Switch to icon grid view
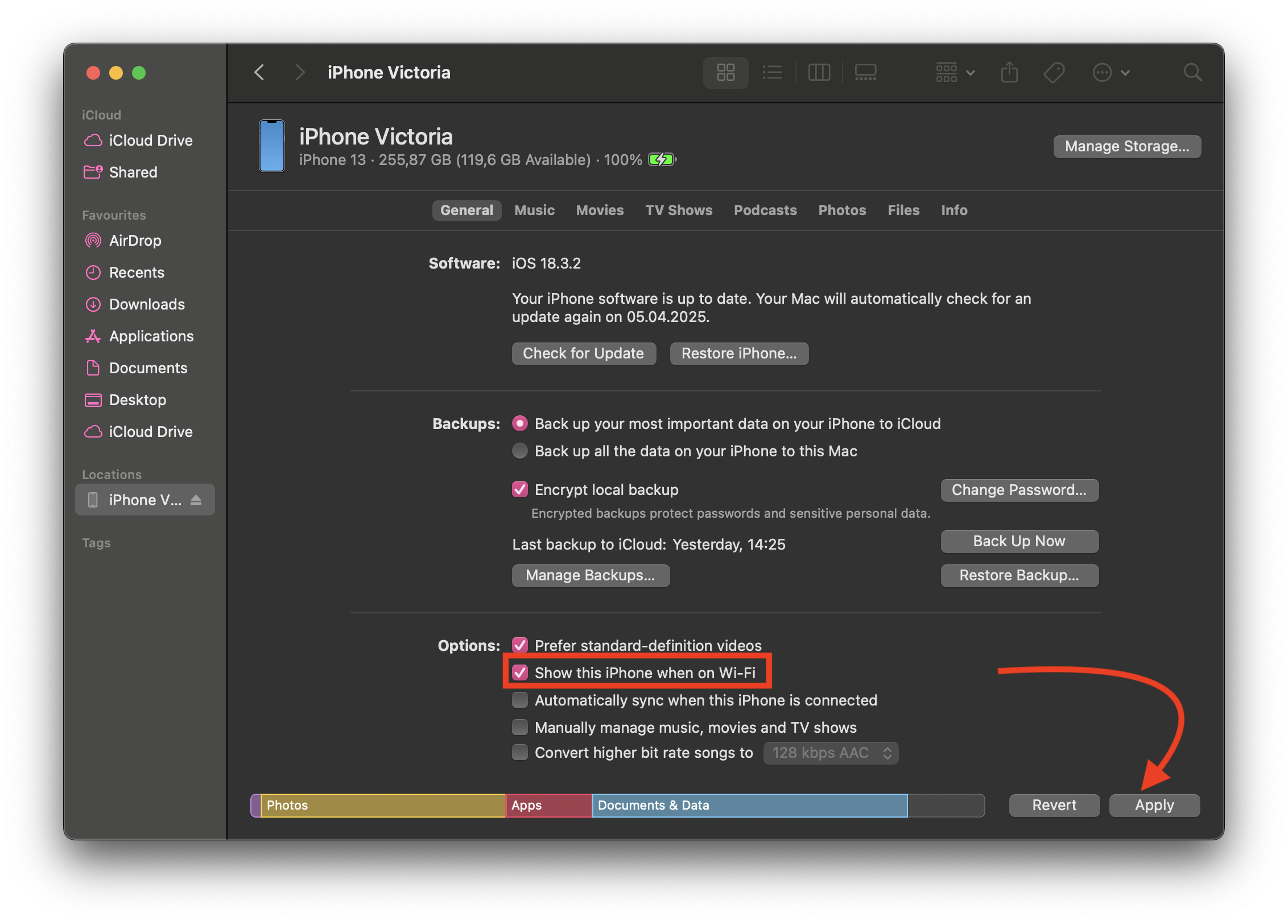The image size is (1288, 924). tap(725, 72)
